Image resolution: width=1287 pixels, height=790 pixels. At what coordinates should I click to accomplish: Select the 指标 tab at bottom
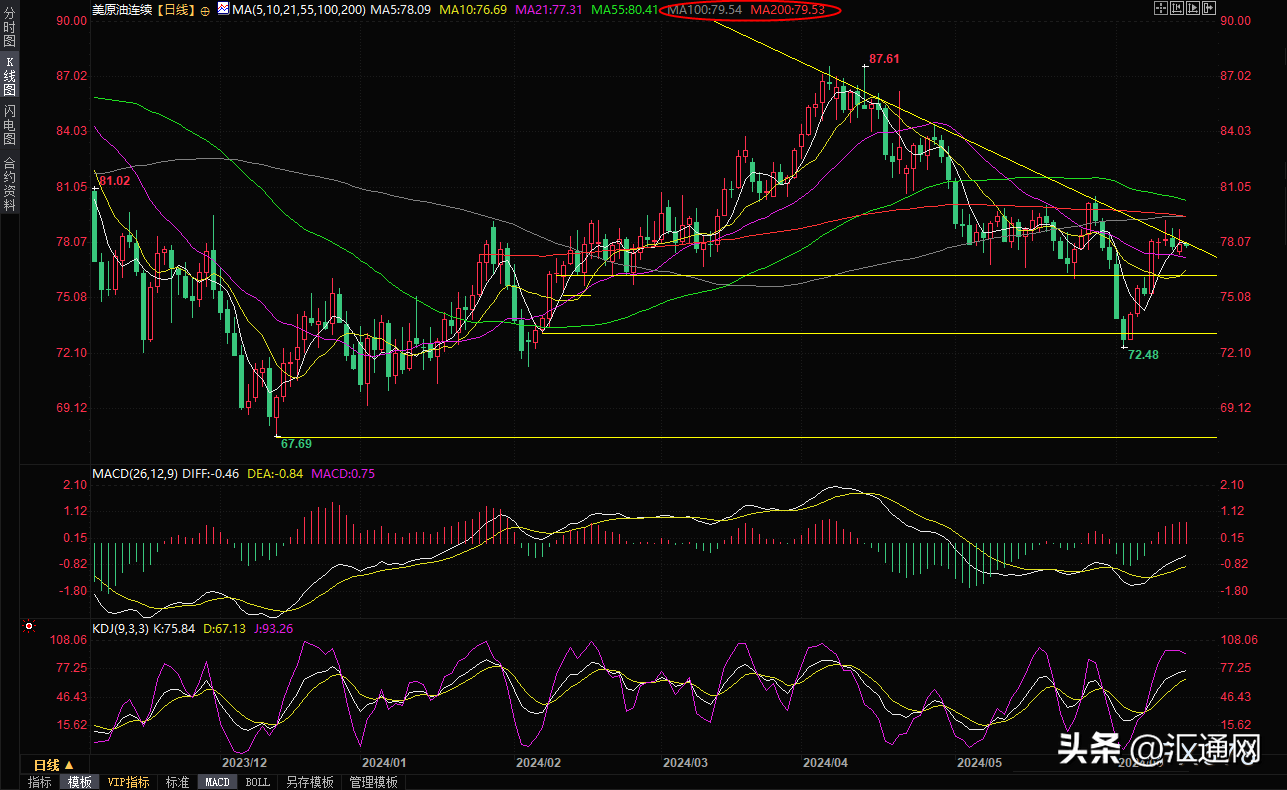(x=40, y=782)
